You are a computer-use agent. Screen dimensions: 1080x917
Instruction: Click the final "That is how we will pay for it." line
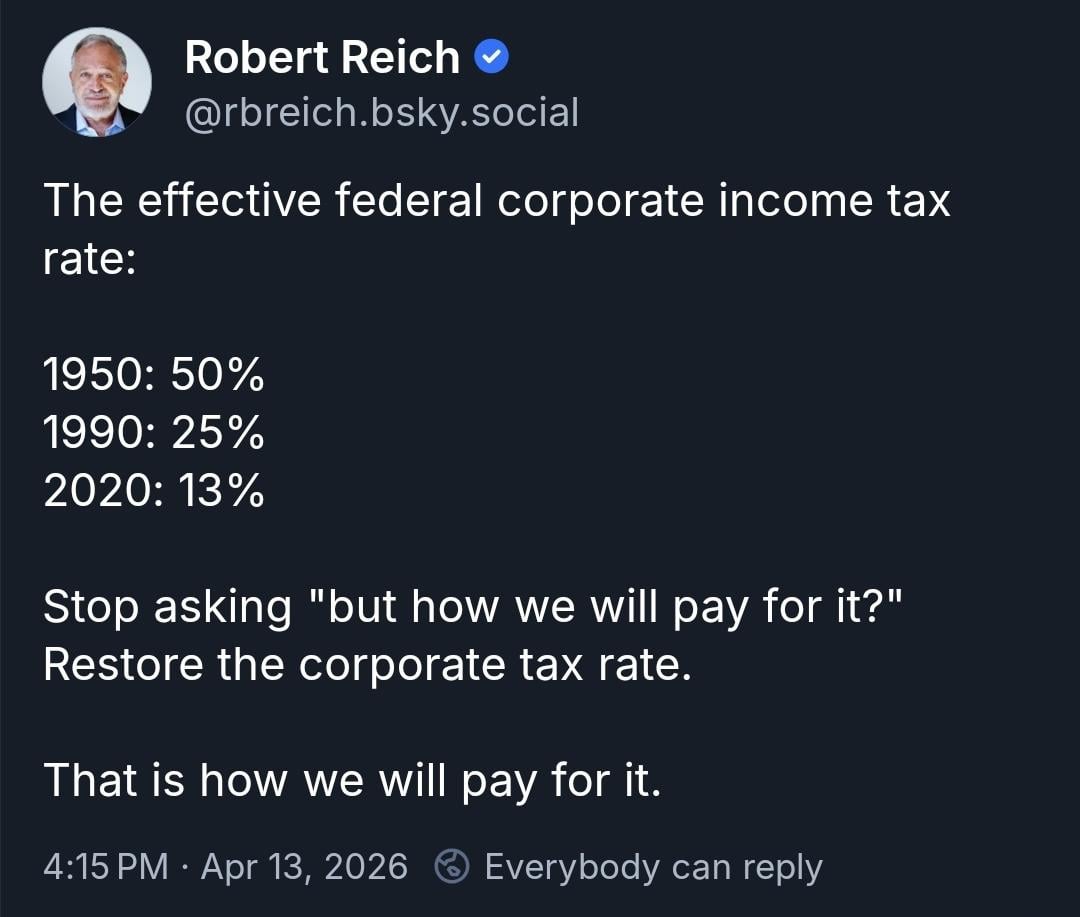coord(352,780)
